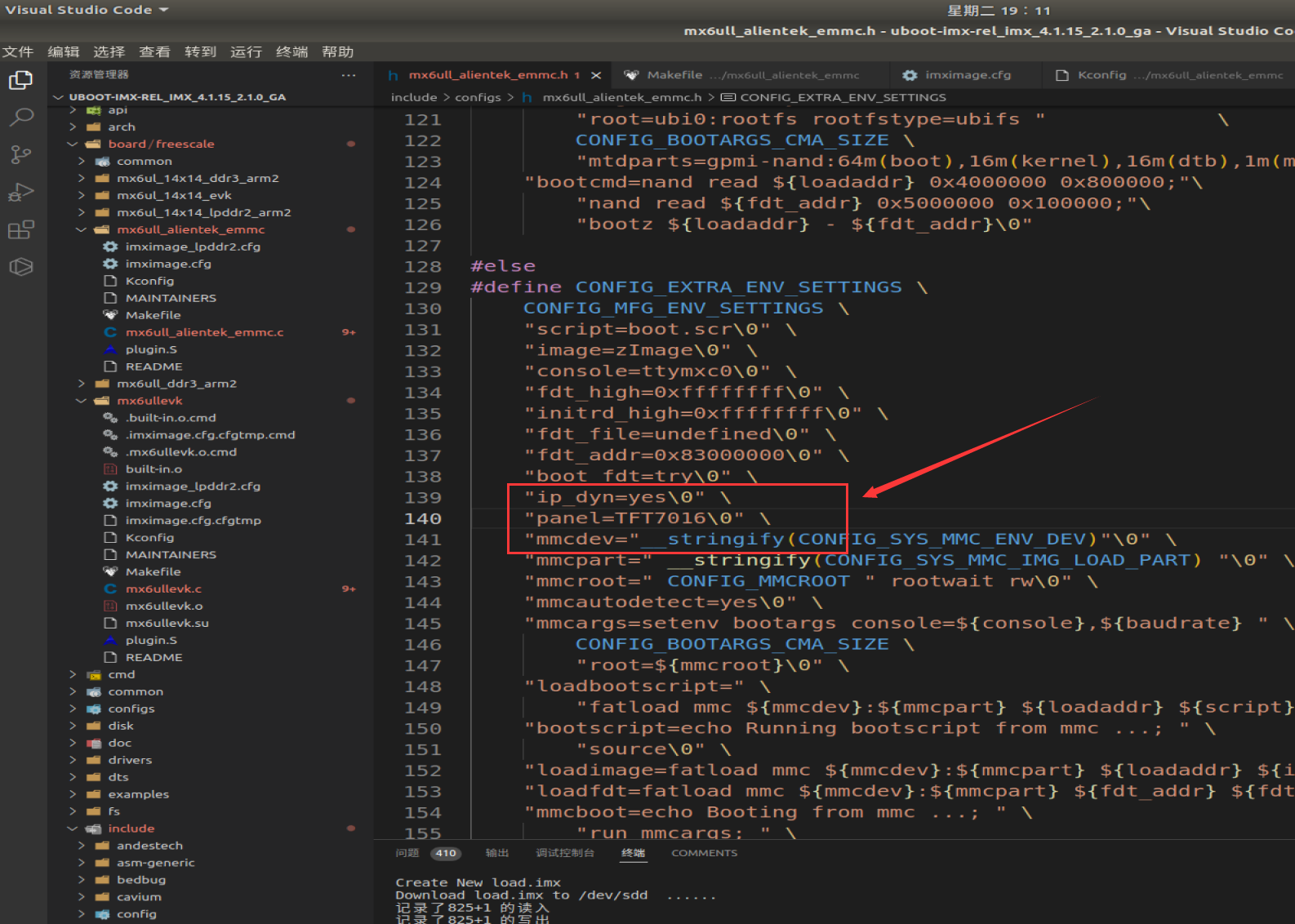1295x924 pixels.
Task: Click the Kconfig tab file icon
Action: [x=1062, y=75]
